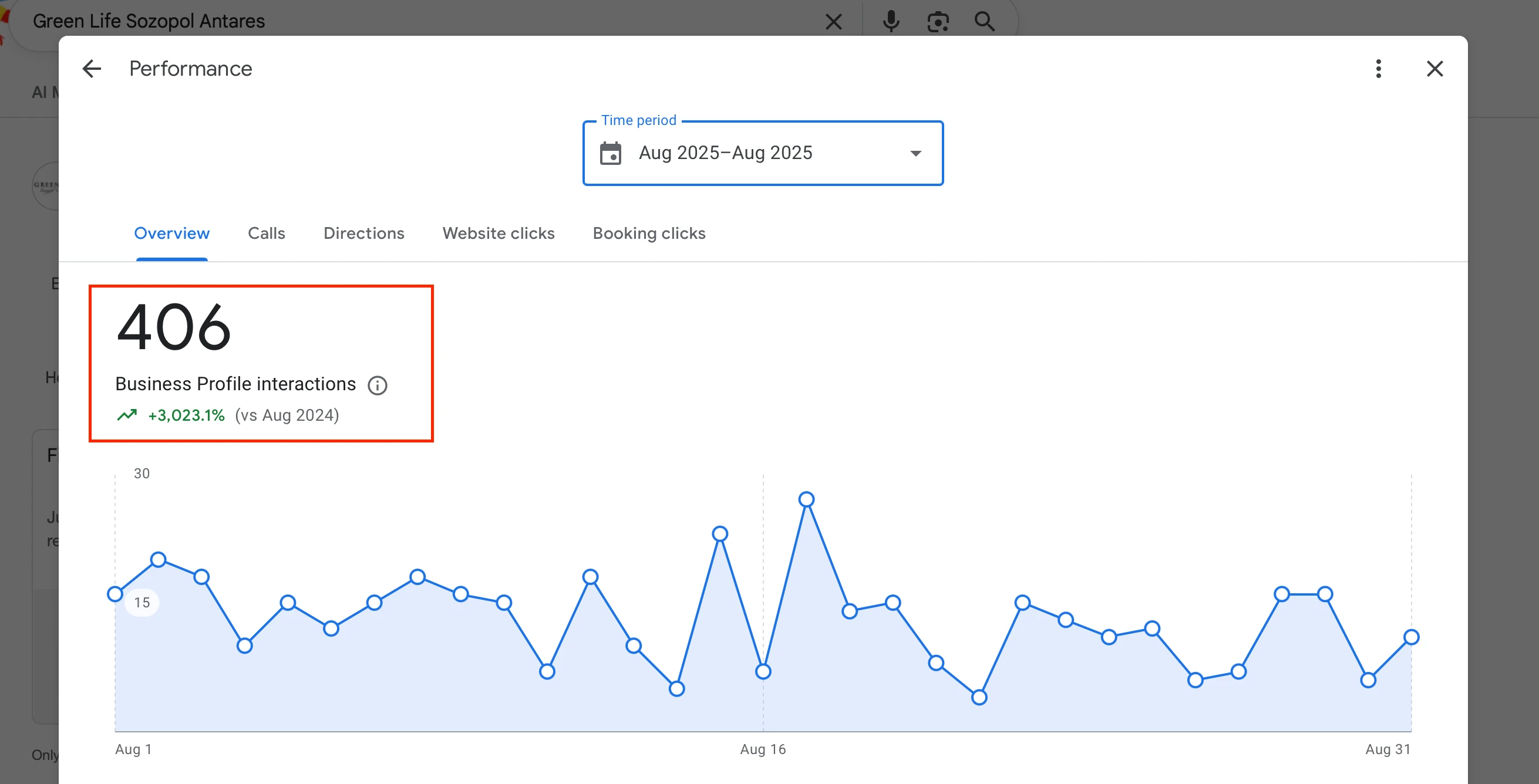The width and height of the screenshot is (1539, 784).
Task: Click the Aug 31 data point on the chart
Action: pos(1411,637)
